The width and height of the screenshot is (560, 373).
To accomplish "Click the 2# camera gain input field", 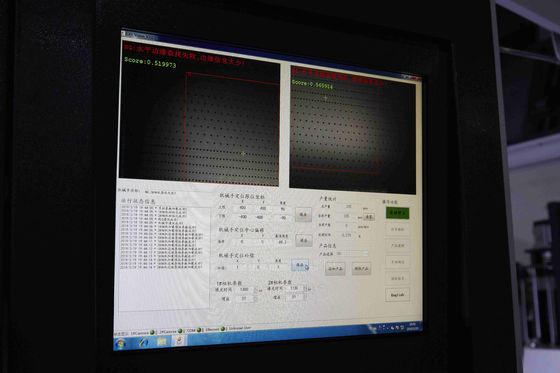I will [294, 297].
